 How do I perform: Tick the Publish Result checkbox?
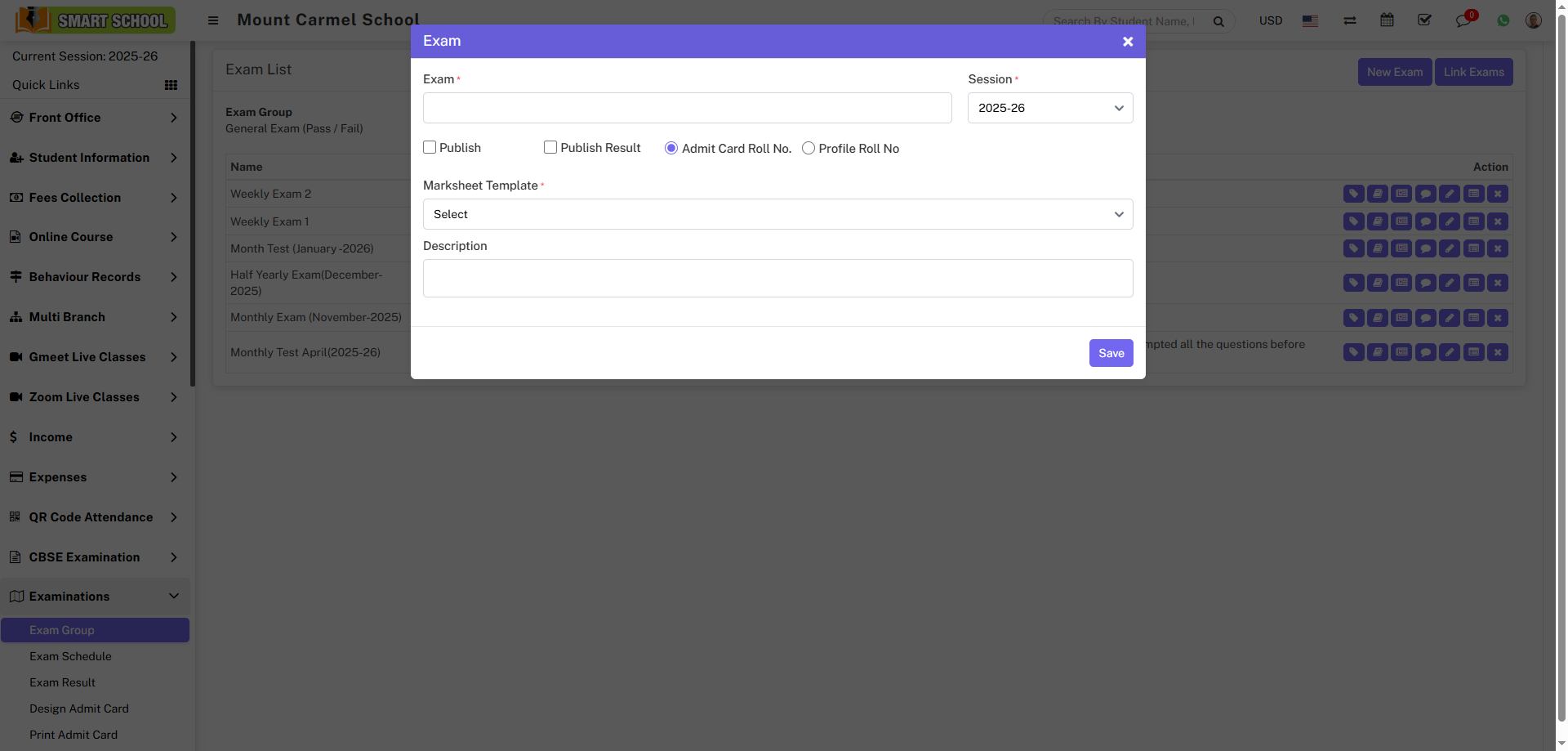coord(550,147)
